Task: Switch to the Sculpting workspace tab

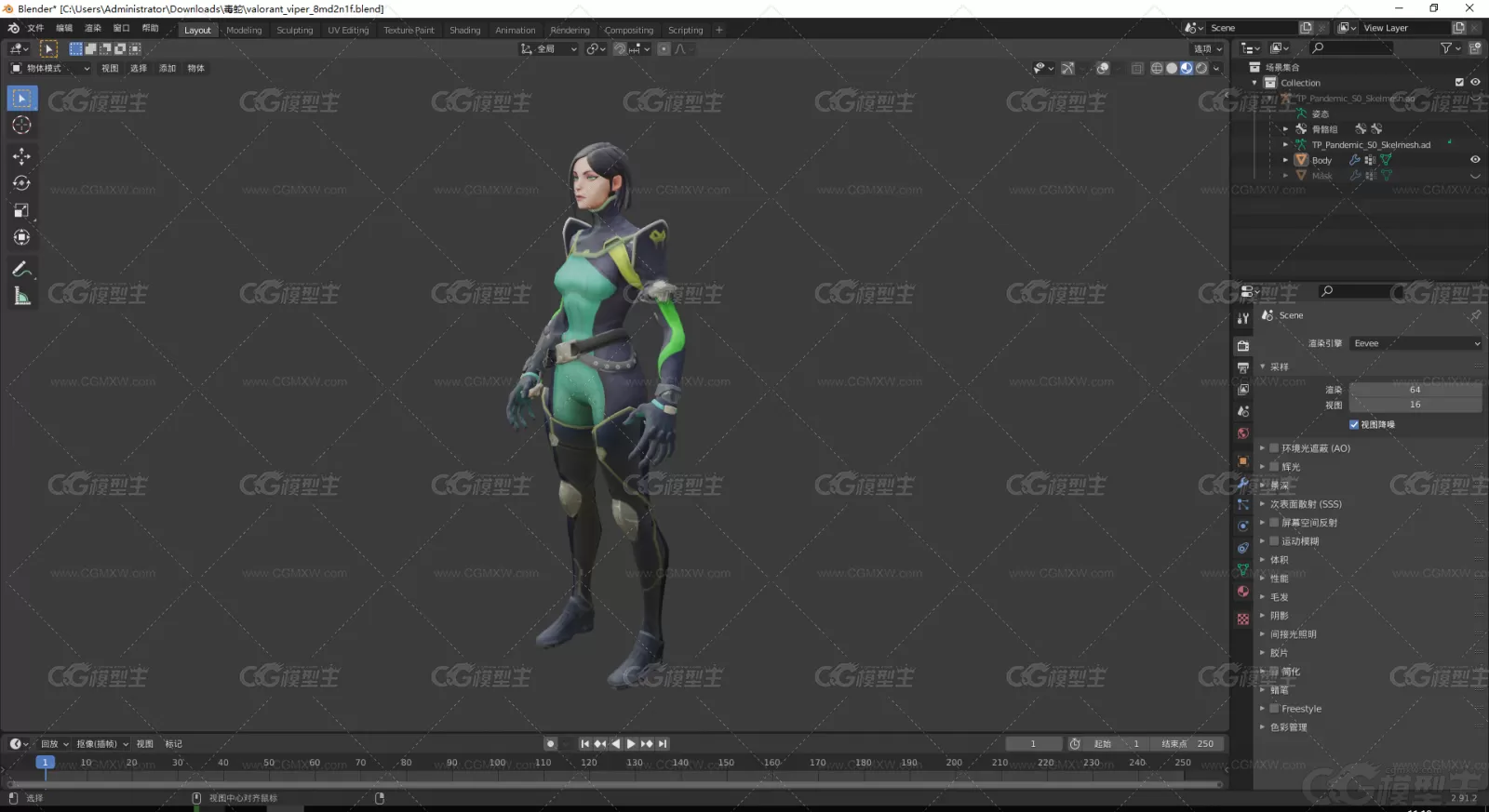Action: (x=295, y=31)
